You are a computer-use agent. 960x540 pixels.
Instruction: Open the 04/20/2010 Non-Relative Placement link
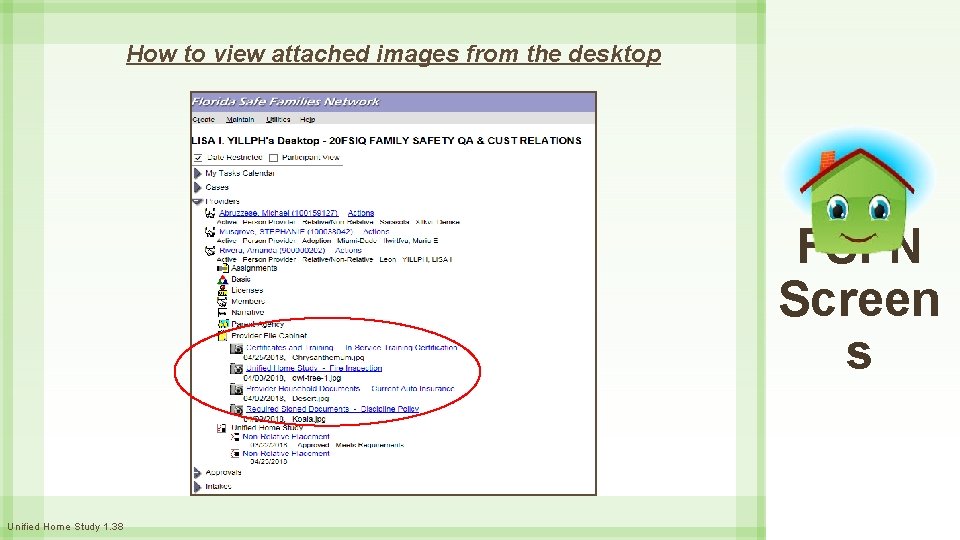(x=286, y=454)
